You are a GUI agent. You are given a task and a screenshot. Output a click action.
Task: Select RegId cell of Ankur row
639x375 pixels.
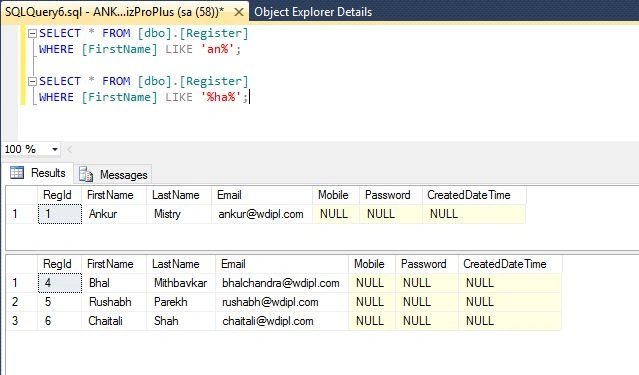[x=59, y=214]
